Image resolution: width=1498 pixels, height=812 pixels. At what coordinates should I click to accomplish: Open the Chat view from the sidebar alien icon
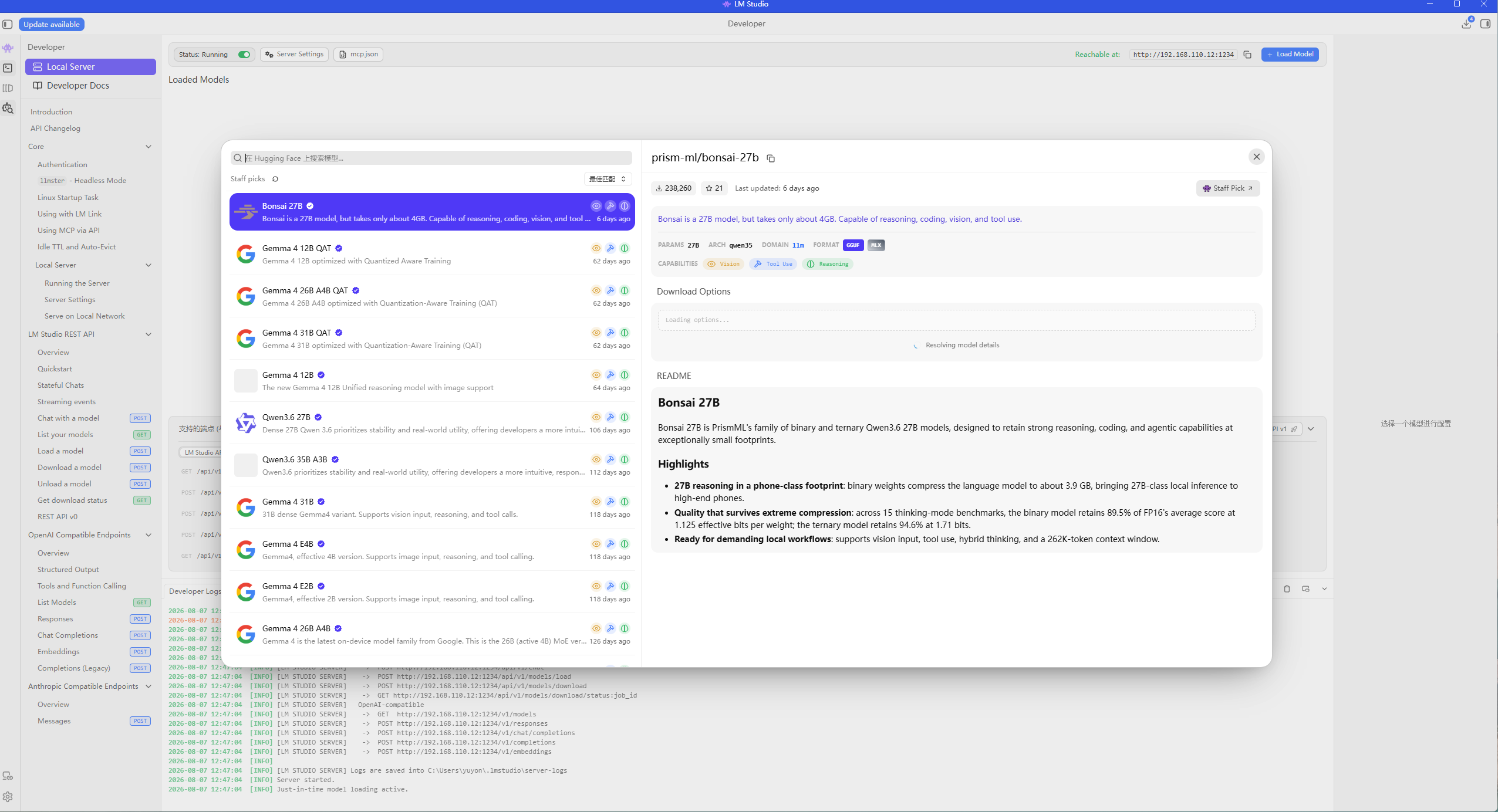pos(8,48)
